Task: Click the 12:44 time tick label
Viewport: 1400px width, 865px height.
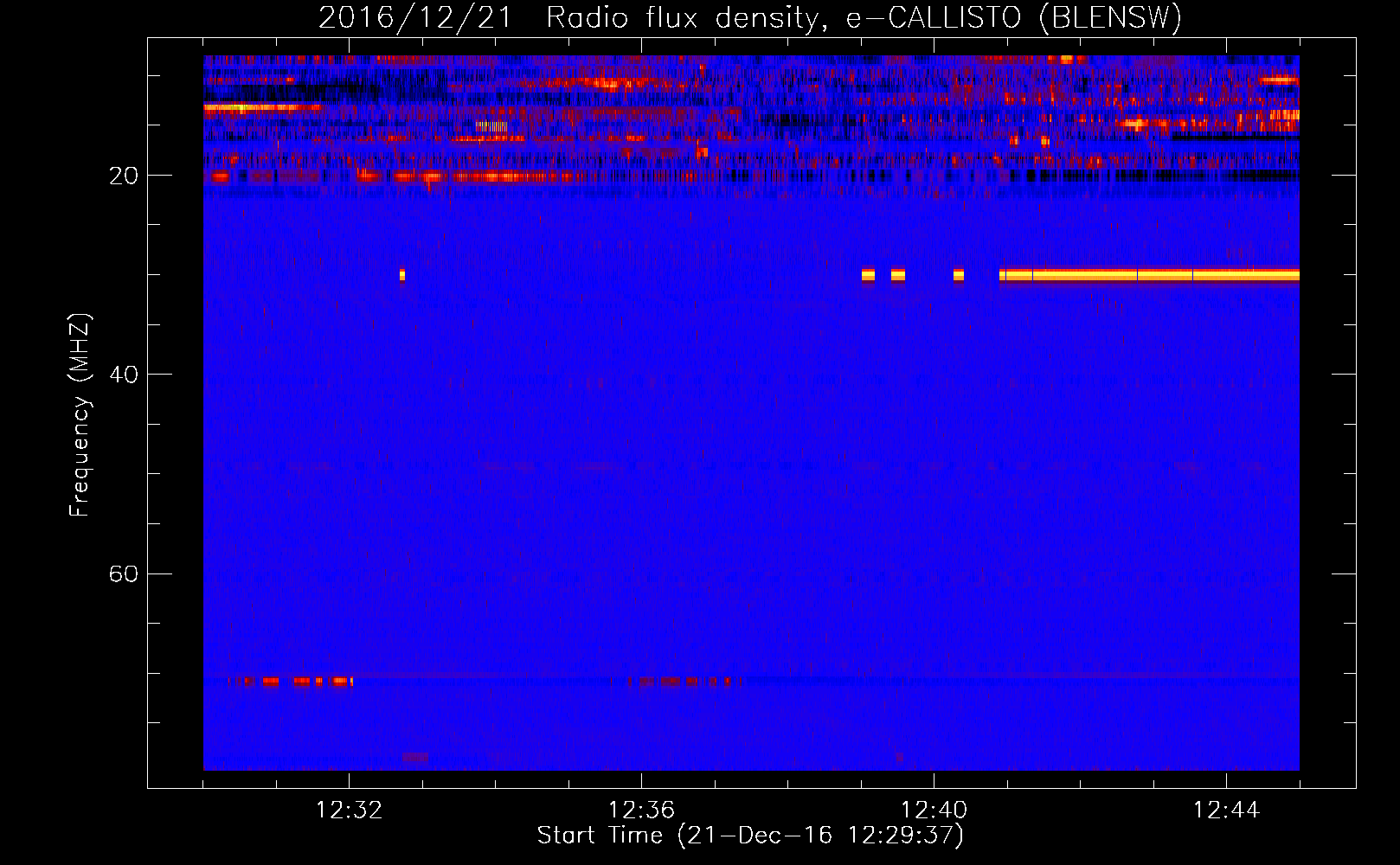Action: 1226,811
